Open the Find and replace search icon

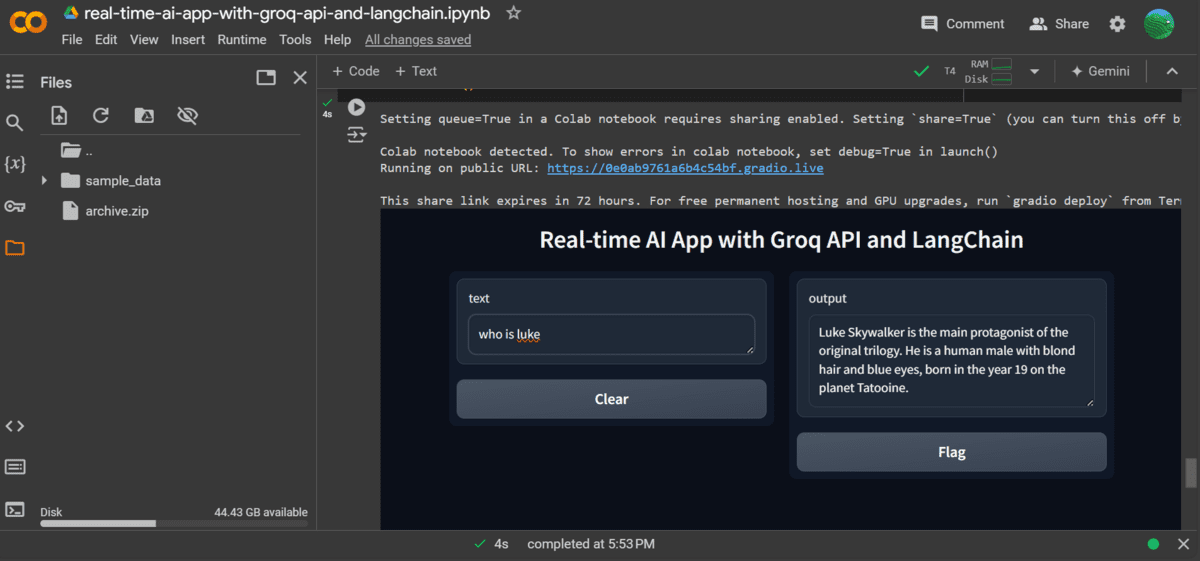coord(14,122)
